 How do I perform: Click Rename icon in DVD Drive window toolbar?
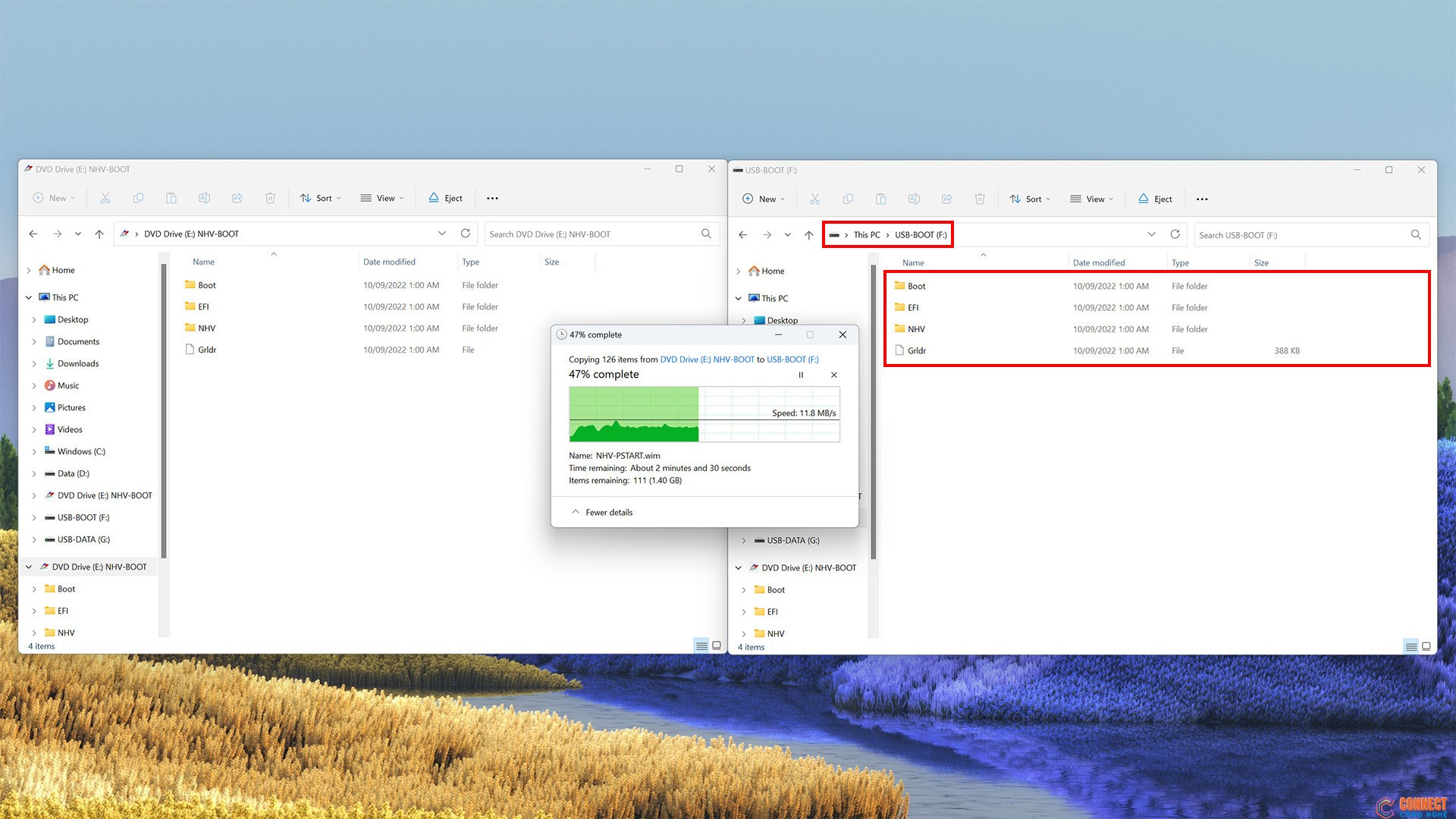204,198
